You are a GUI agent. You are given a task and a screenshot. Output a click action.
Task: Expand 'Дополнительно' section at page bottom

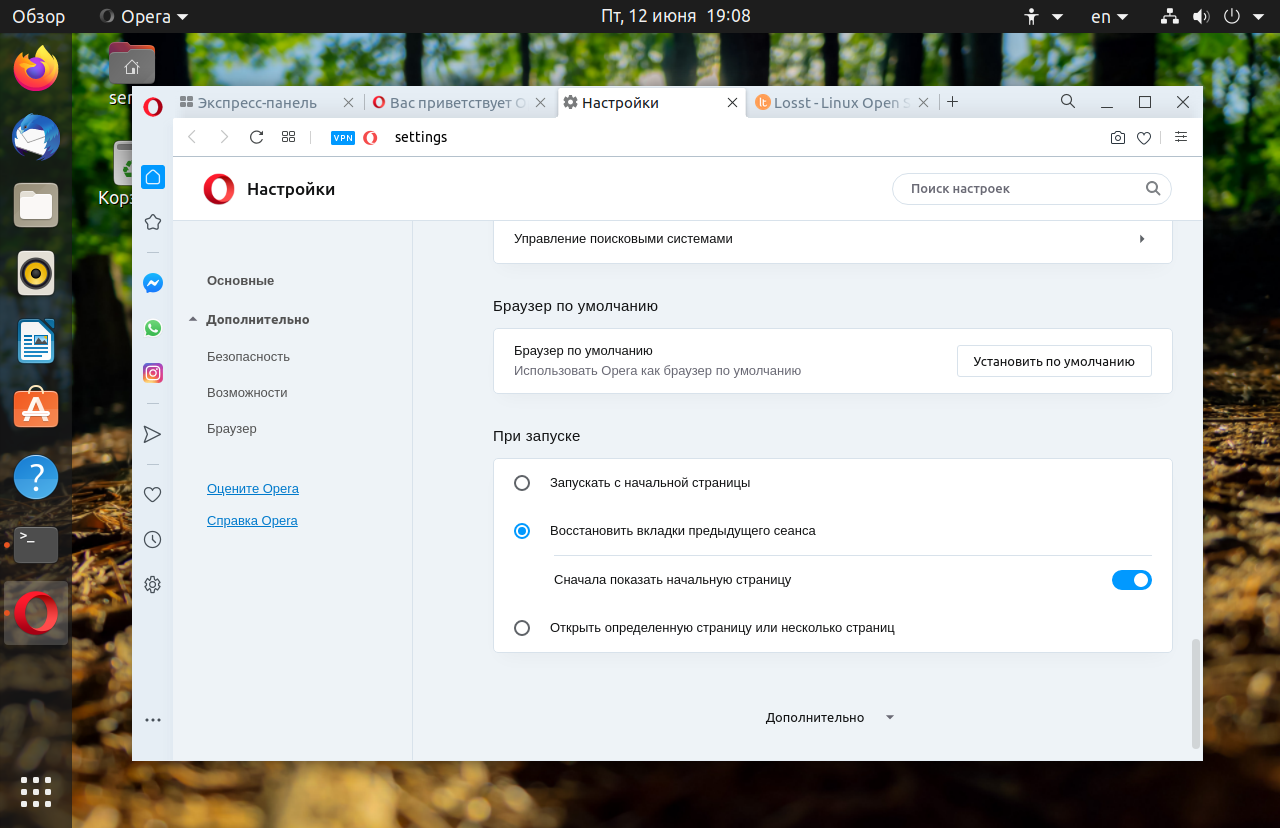[829, 717]
